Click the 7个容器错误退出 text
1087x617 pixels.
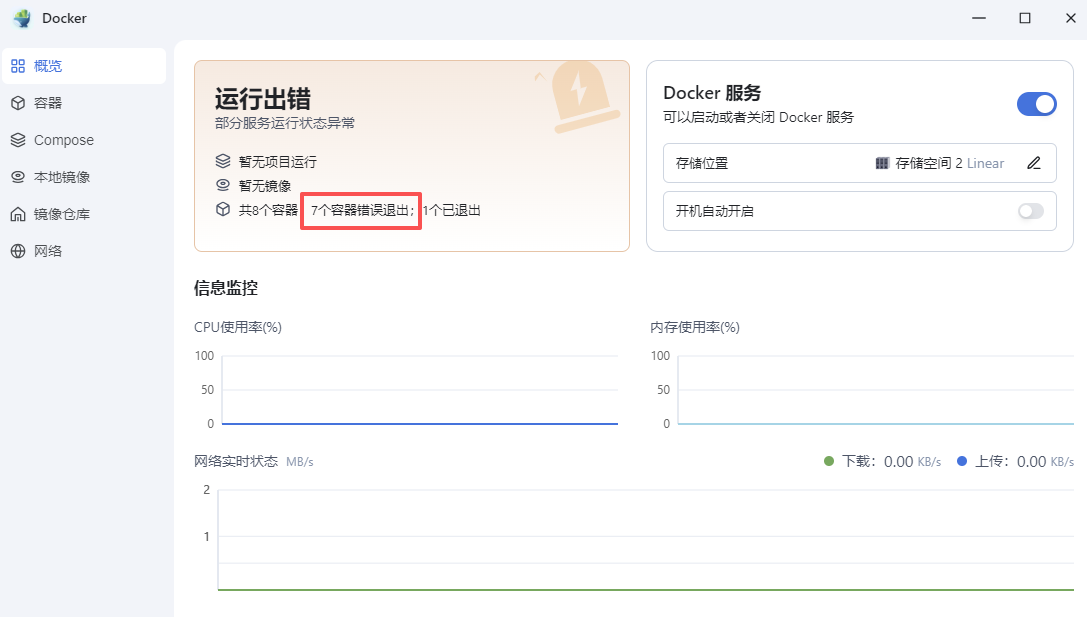[x=363, y=210]
